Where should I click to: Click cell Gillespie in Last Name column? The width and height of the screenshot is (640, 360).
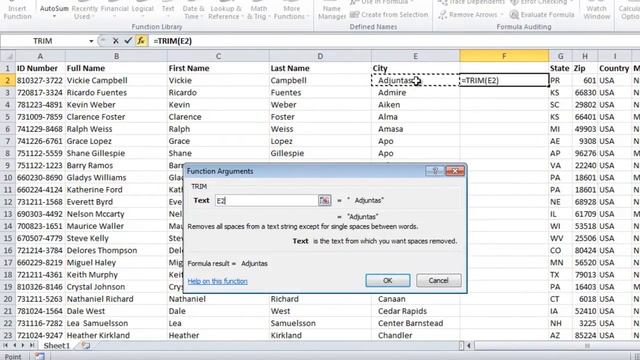pyautogui.click(x=320, y=153)
